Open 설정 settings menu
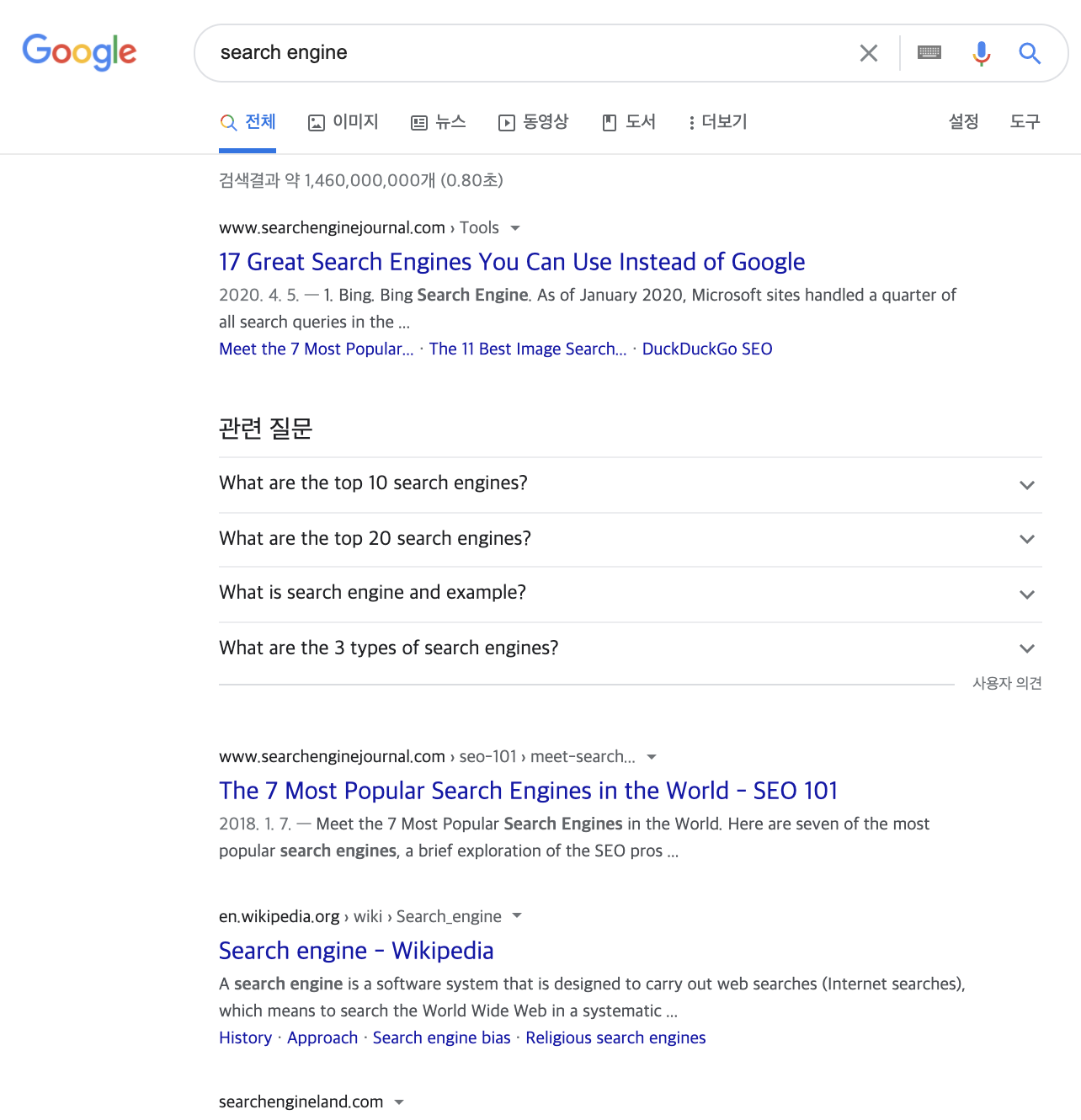This screenshot has width=1081, height=1120. click(x=963, y=122)
